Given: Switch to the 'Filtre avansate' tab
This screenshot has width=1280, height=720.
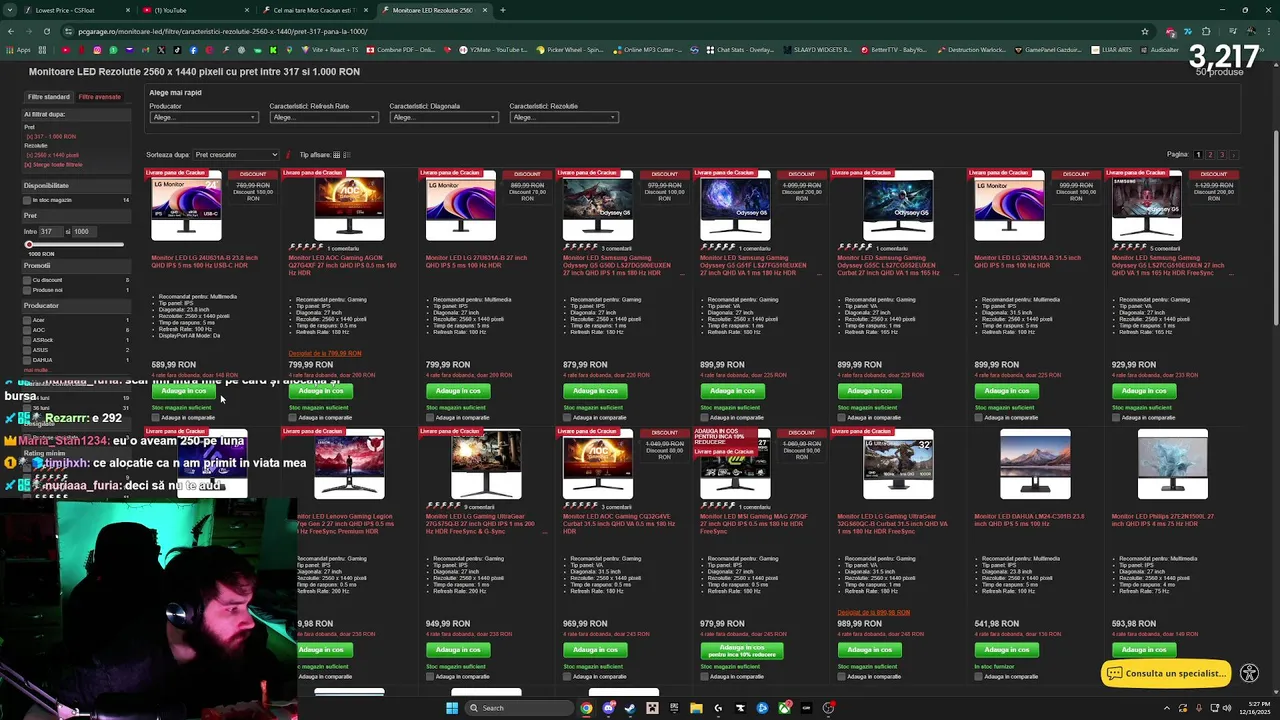Looking at the screenshot, I should pos(100,97).
